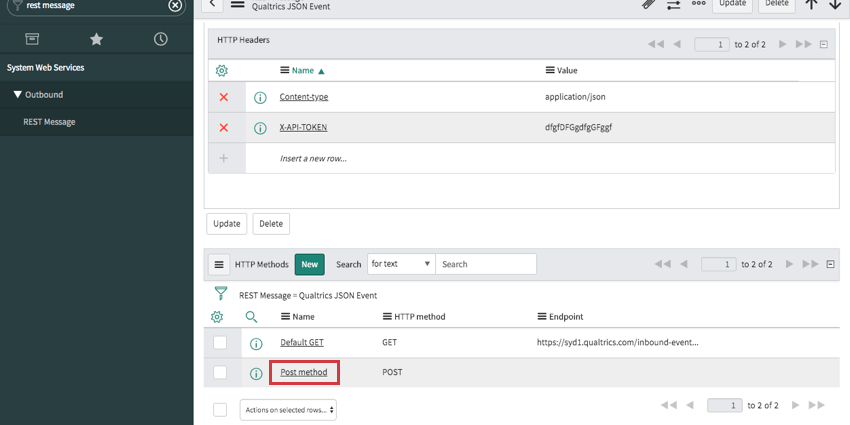This screenshot has width=850, height=425.
Task: Open the HTTP Methods list hamburger menu
Action: tap(219, 265)
